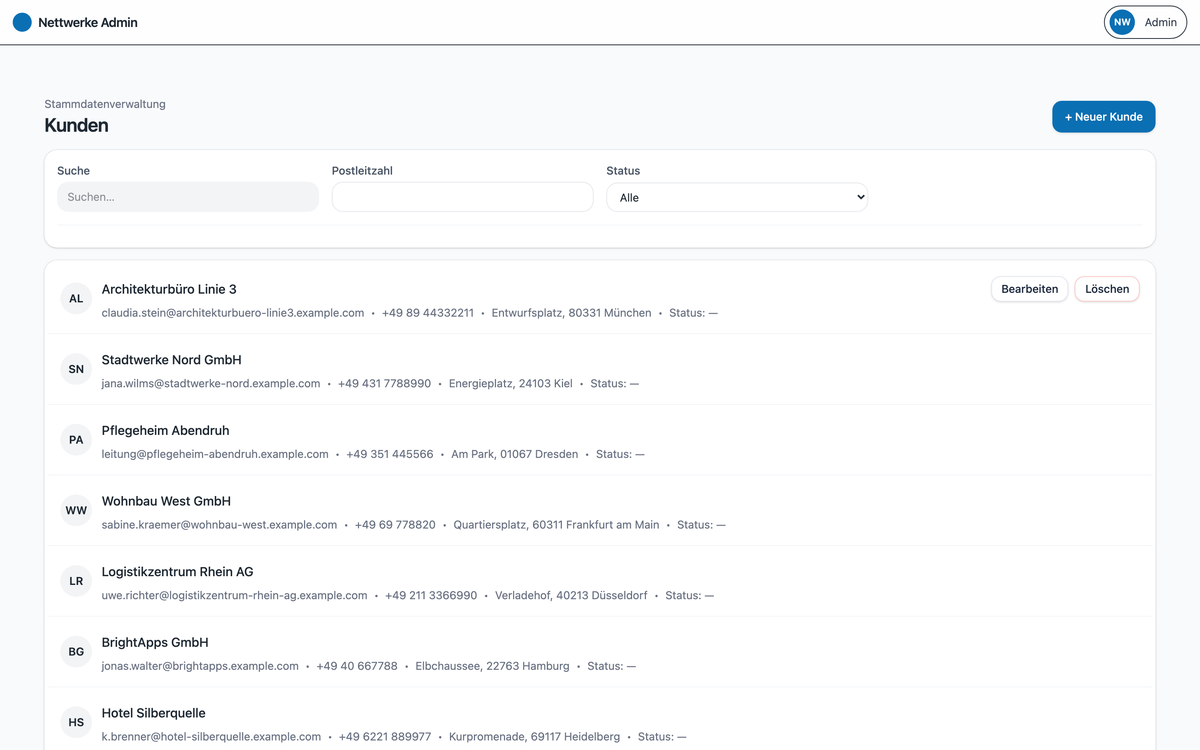Click phone number +49 431 7788990
This screenshot has height=750, width=1200.
click(385, 384)
